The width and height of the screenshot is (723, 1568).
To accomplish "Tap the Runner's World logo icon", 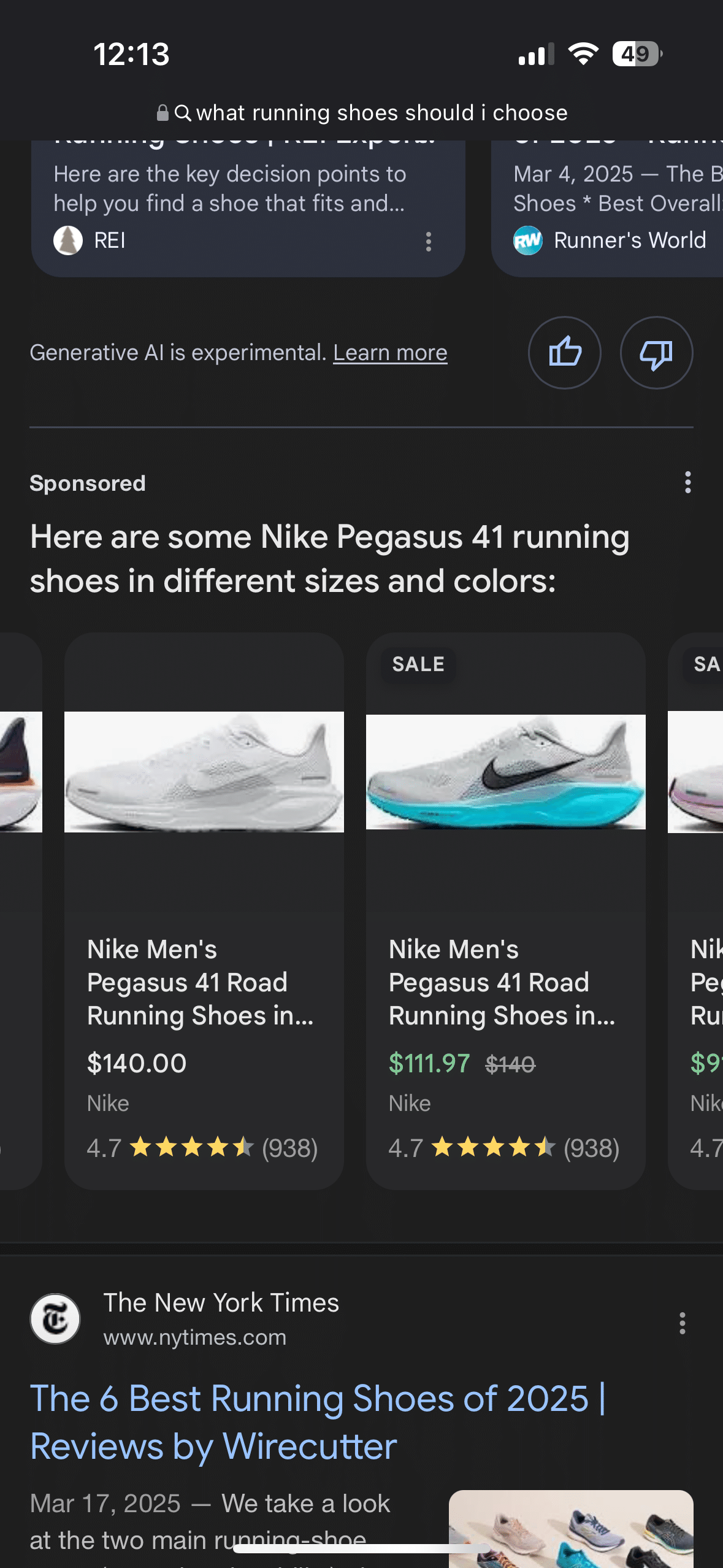I will point(528,240).
